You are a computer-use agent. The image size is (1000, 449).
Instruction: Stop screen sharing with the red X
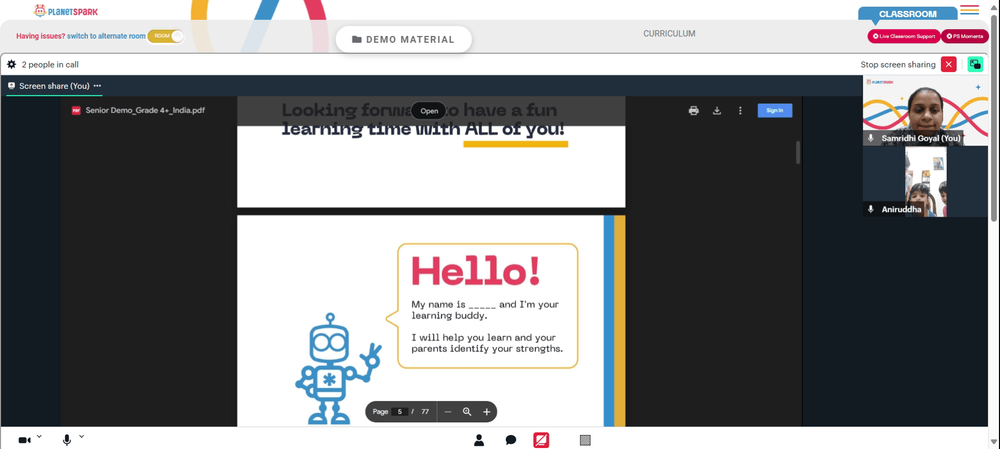point(949,64)
